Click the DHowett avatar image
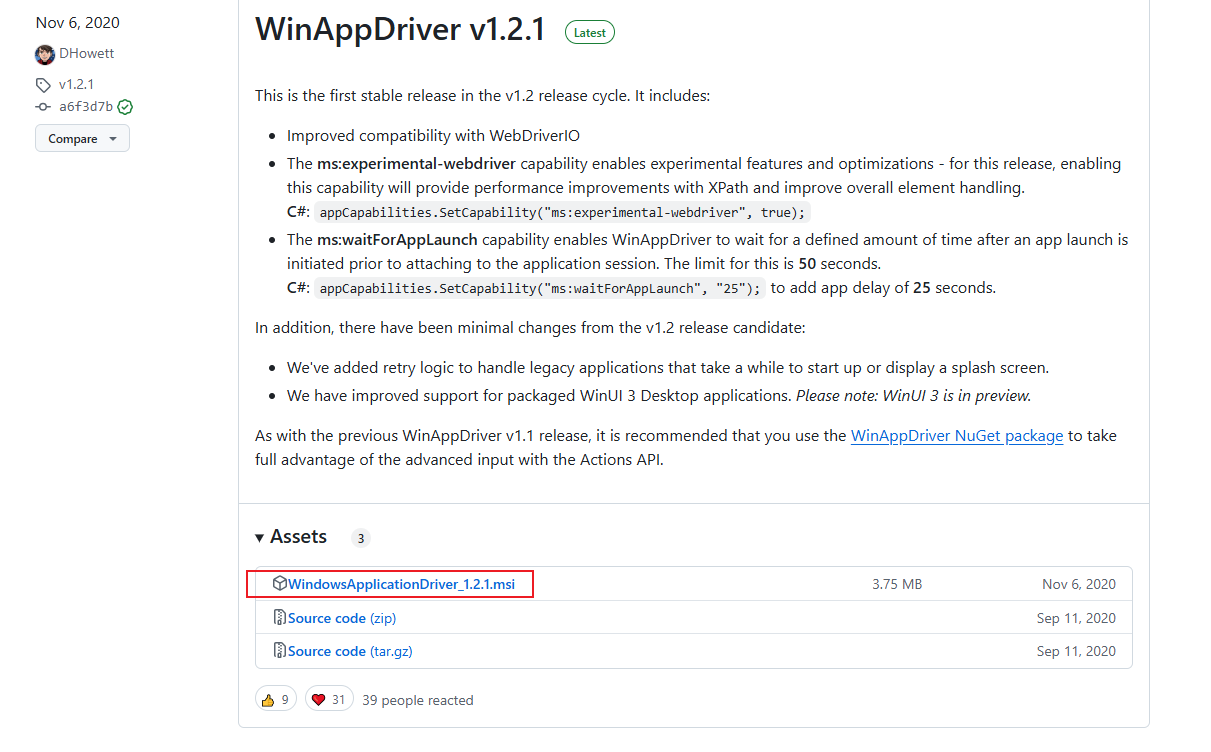The image size is (1211, 752). point(45,54)
